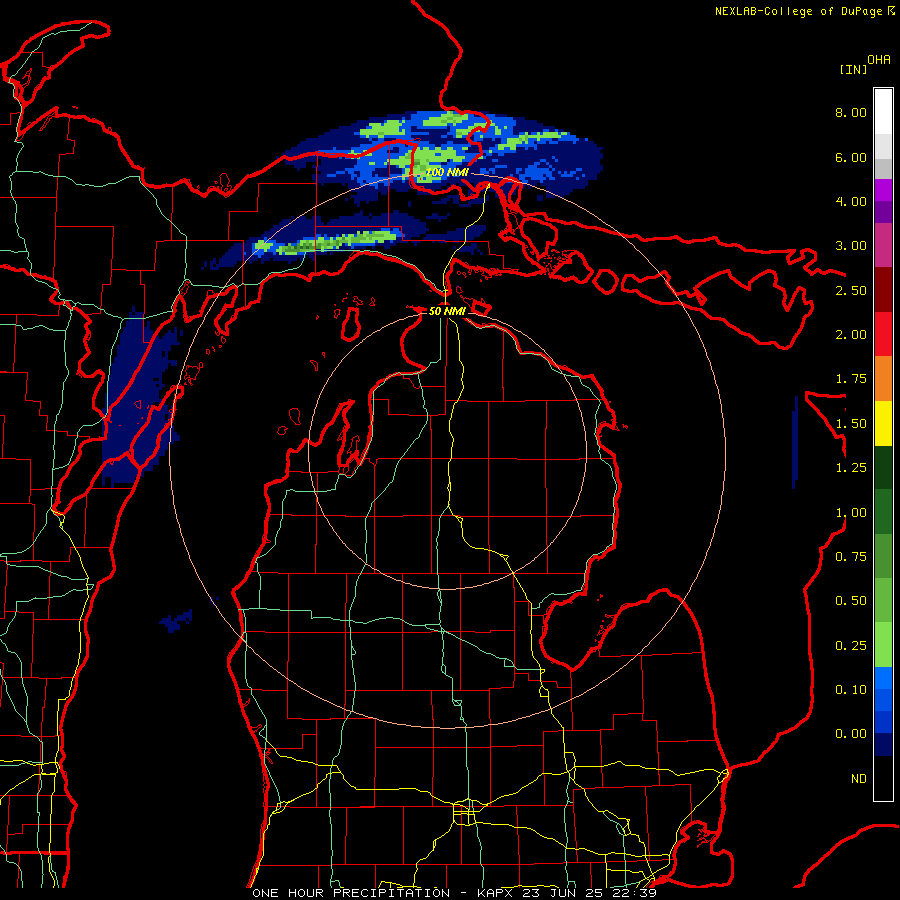Click the One Hour Precipitation KAPX caption
Viewport: 900px width, 900px height.
pos(454,893)
